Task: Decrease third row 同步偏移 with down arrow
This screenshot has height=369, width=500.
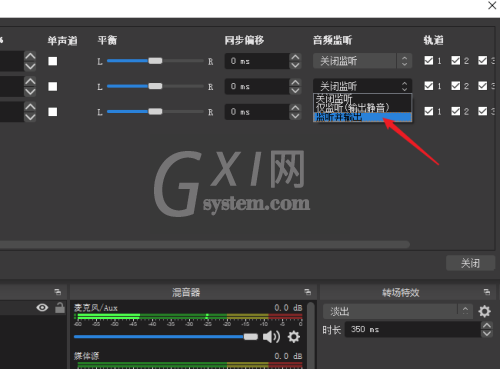Action: point(295,116)
